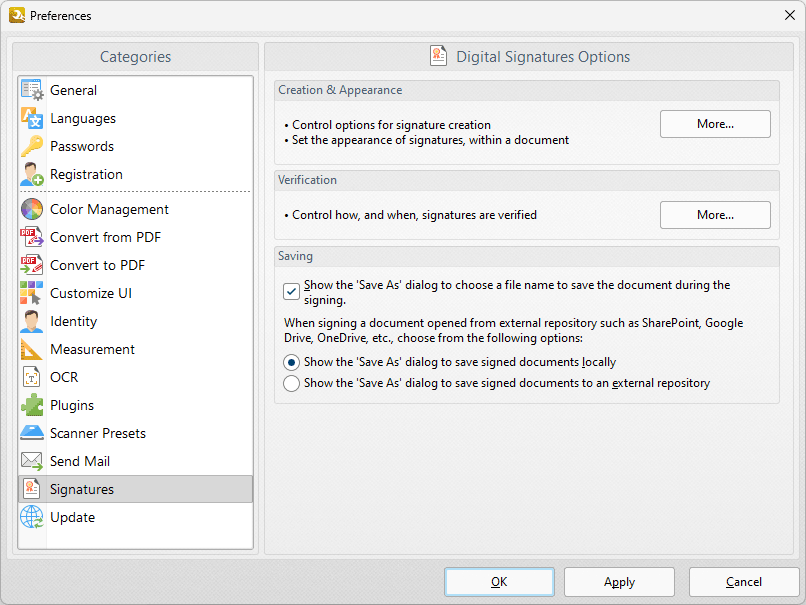Select the Languages translation icon
Image resolution: width=806 pixels, height=605 pixels.
click(x=32, y=118)
